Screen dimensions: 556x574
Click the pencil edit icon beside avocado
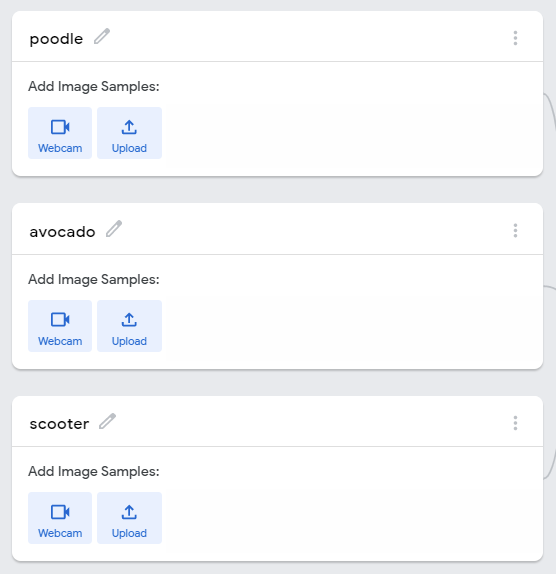[114, 229]
